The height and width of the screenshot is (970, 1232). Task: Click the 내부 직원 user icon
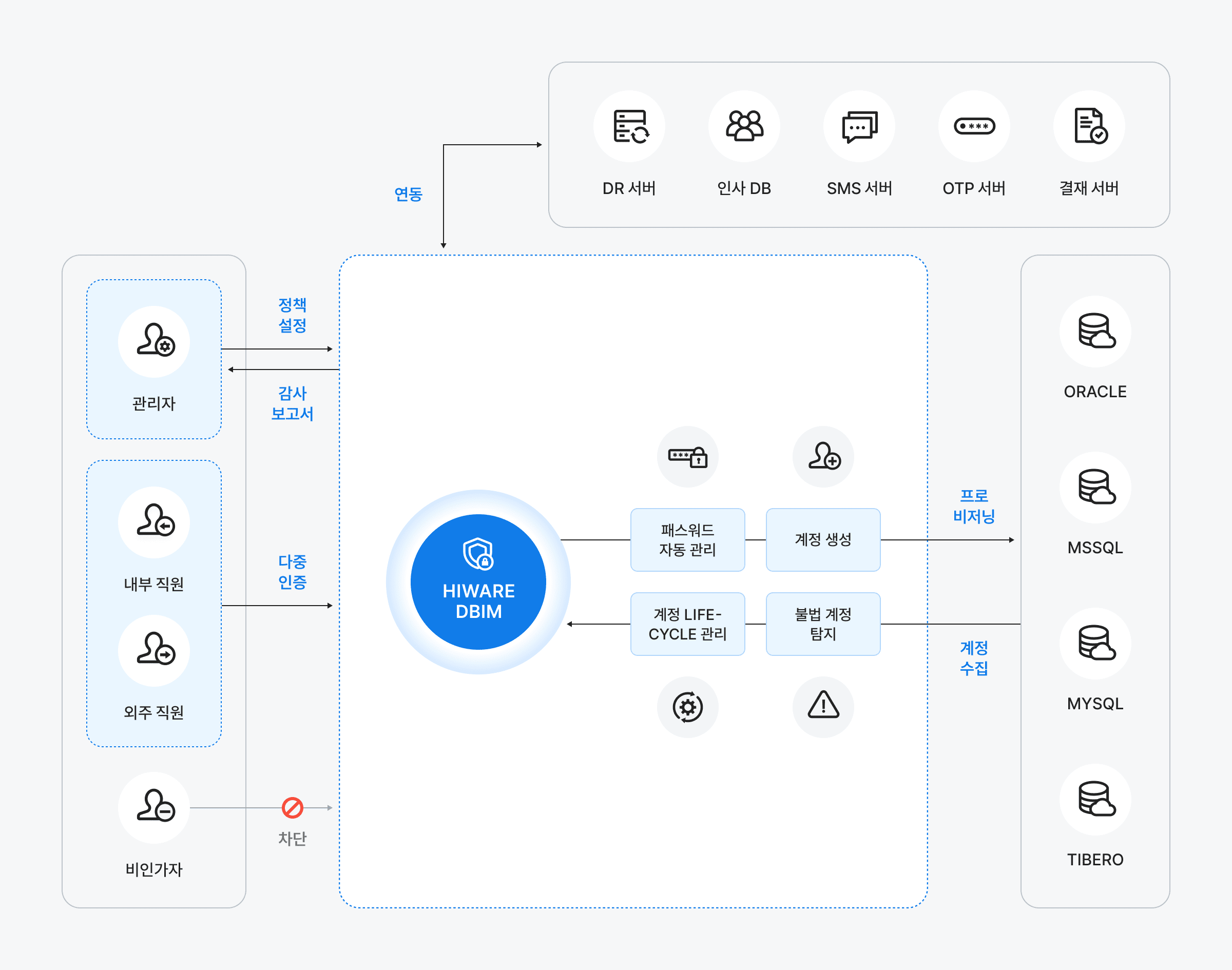pyautogui.click(x=154, y=522)
